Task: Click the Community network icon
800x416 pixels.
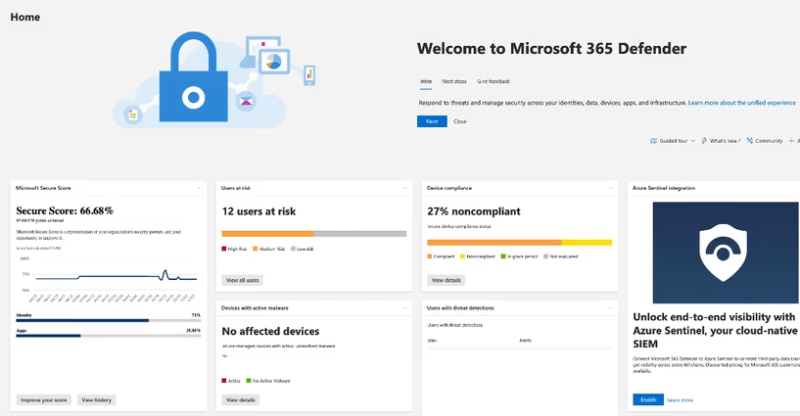Action: [x=749, y=141]
